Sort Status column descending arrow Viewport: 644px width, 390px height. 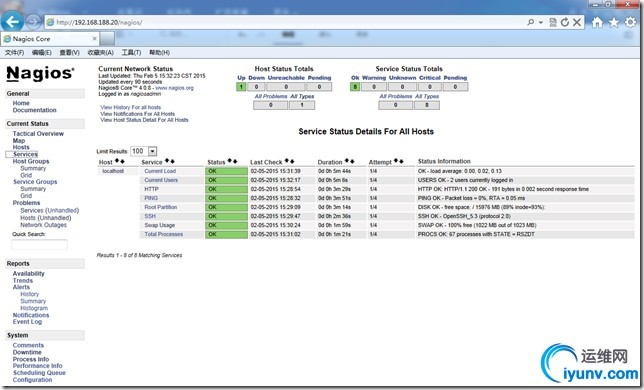click(235, 161)
